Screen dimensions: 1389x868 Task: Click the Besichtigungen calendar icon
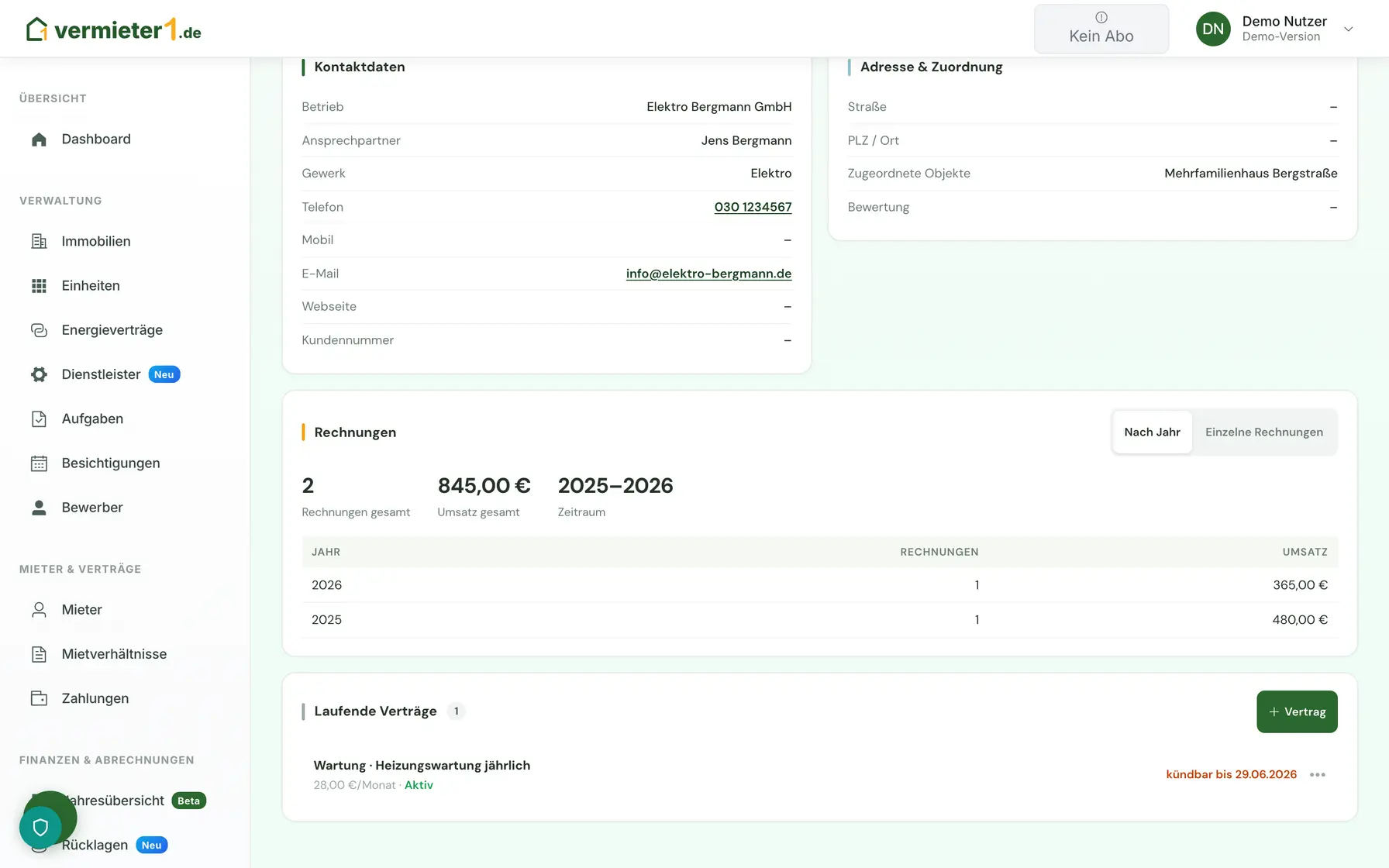[39, 463]
